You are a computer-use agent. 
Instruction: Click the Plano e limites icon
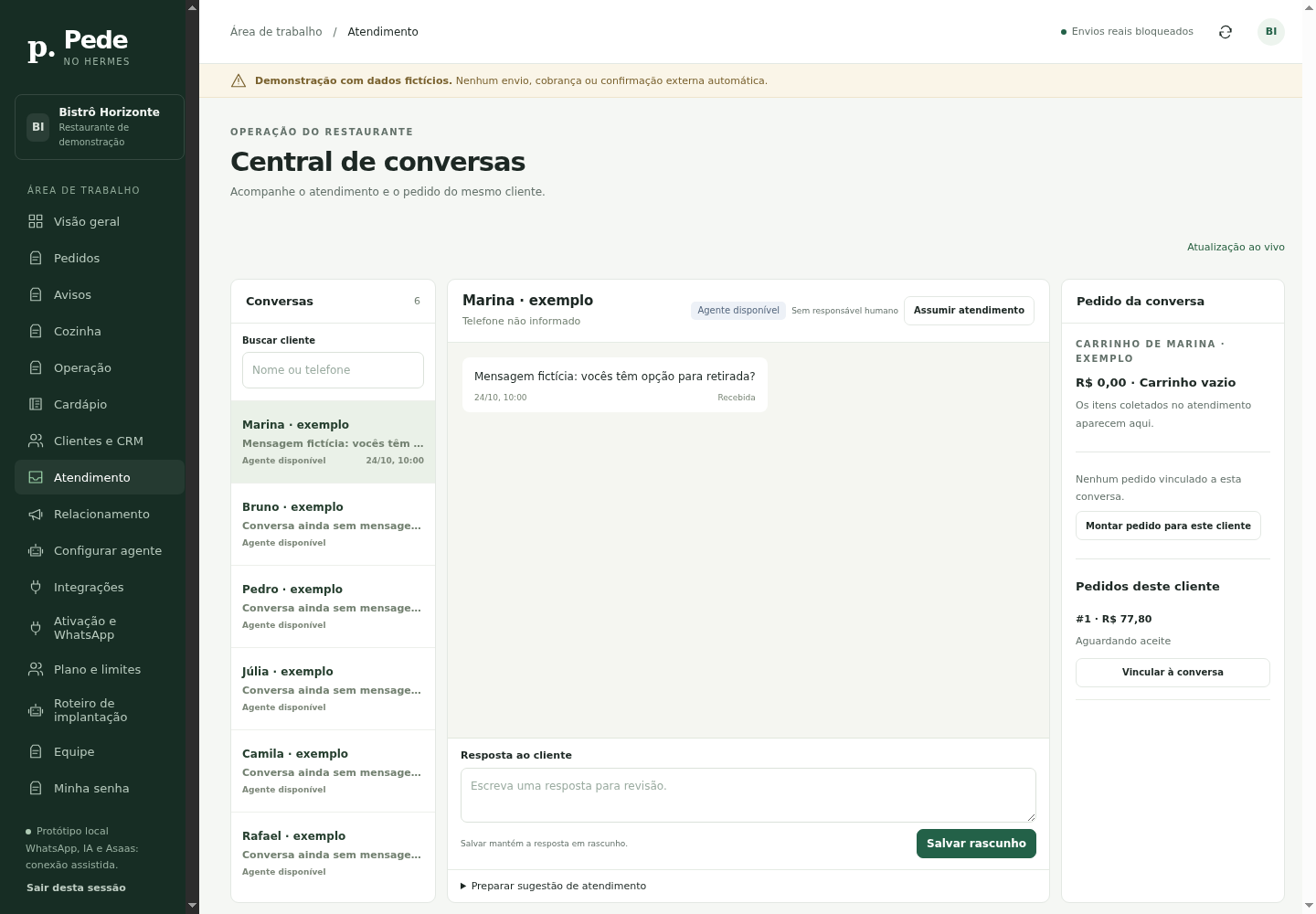(36, 669)
